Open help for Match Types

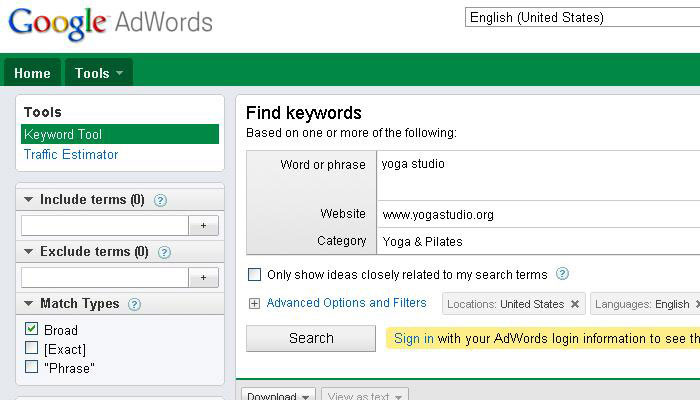(134, 304)
